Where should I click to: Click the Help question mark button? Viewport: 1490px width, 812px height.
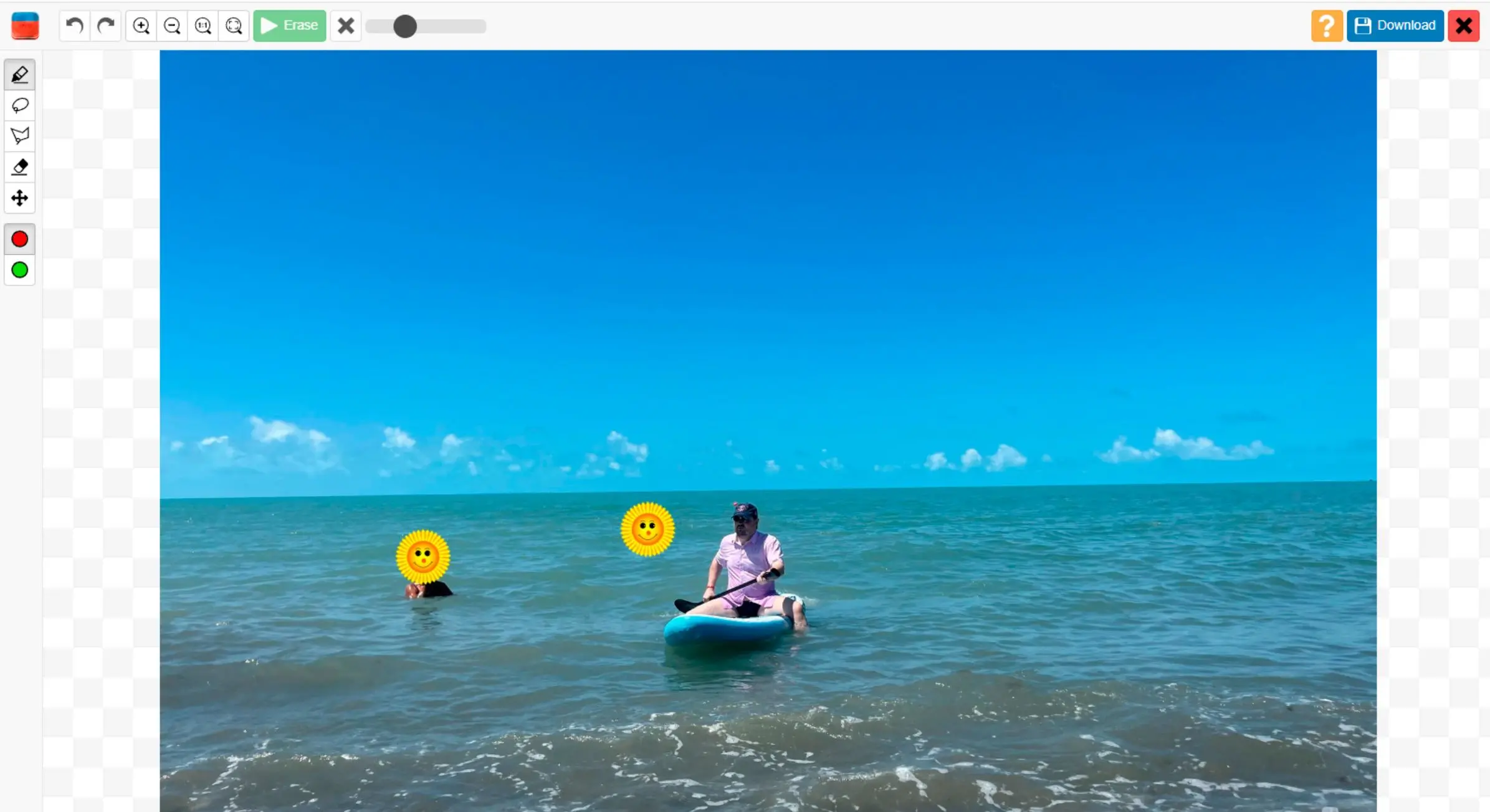tap(1328, 25)
